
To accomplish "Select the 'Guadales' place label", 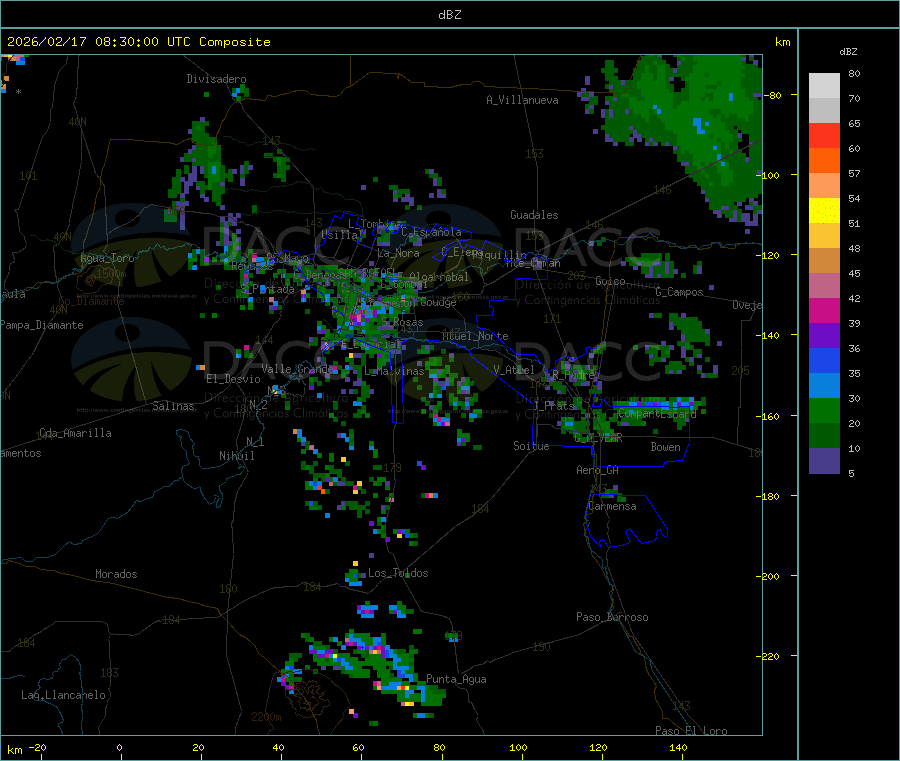I will coord(534,215).
